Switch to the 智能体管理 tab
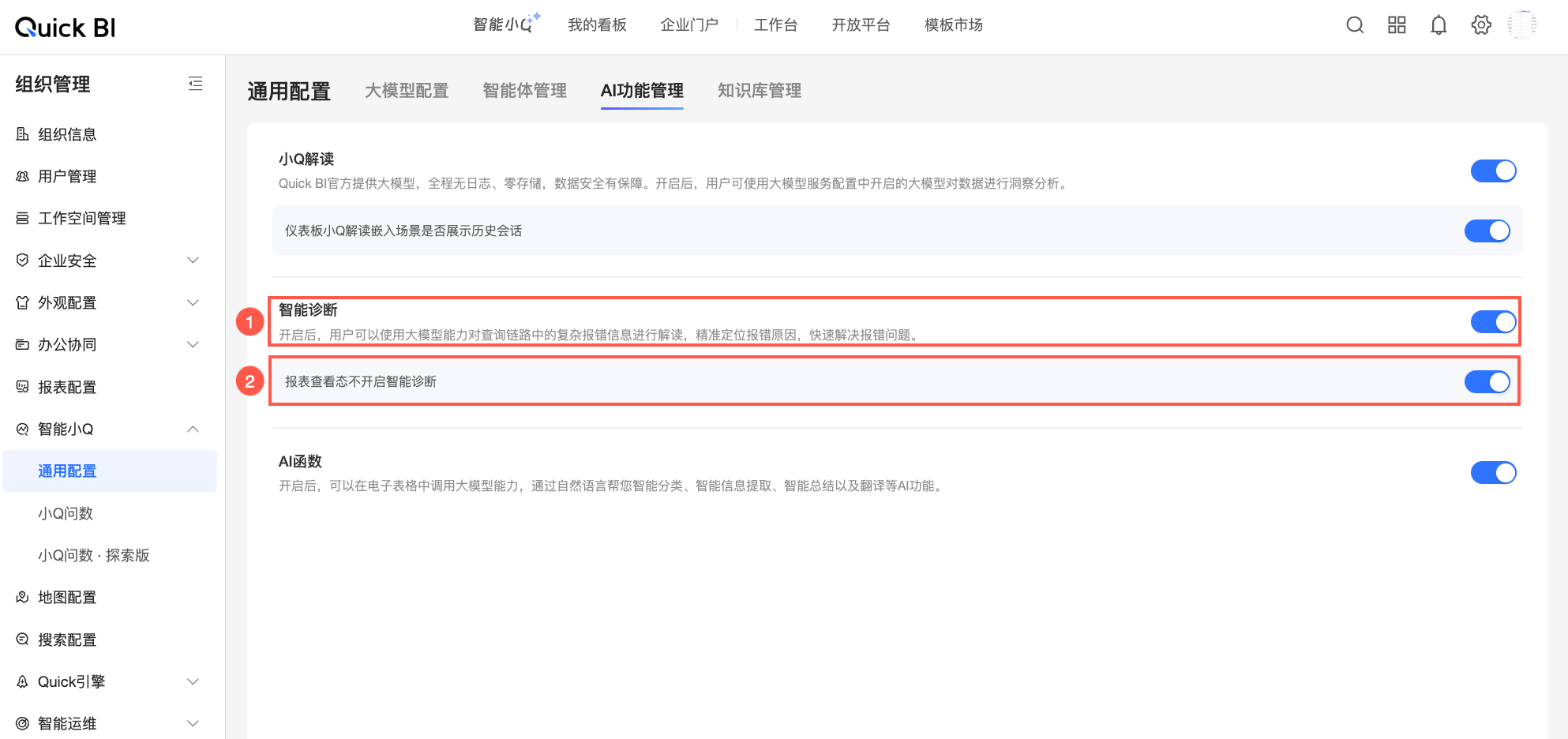1568x739 pixels. 525,91
